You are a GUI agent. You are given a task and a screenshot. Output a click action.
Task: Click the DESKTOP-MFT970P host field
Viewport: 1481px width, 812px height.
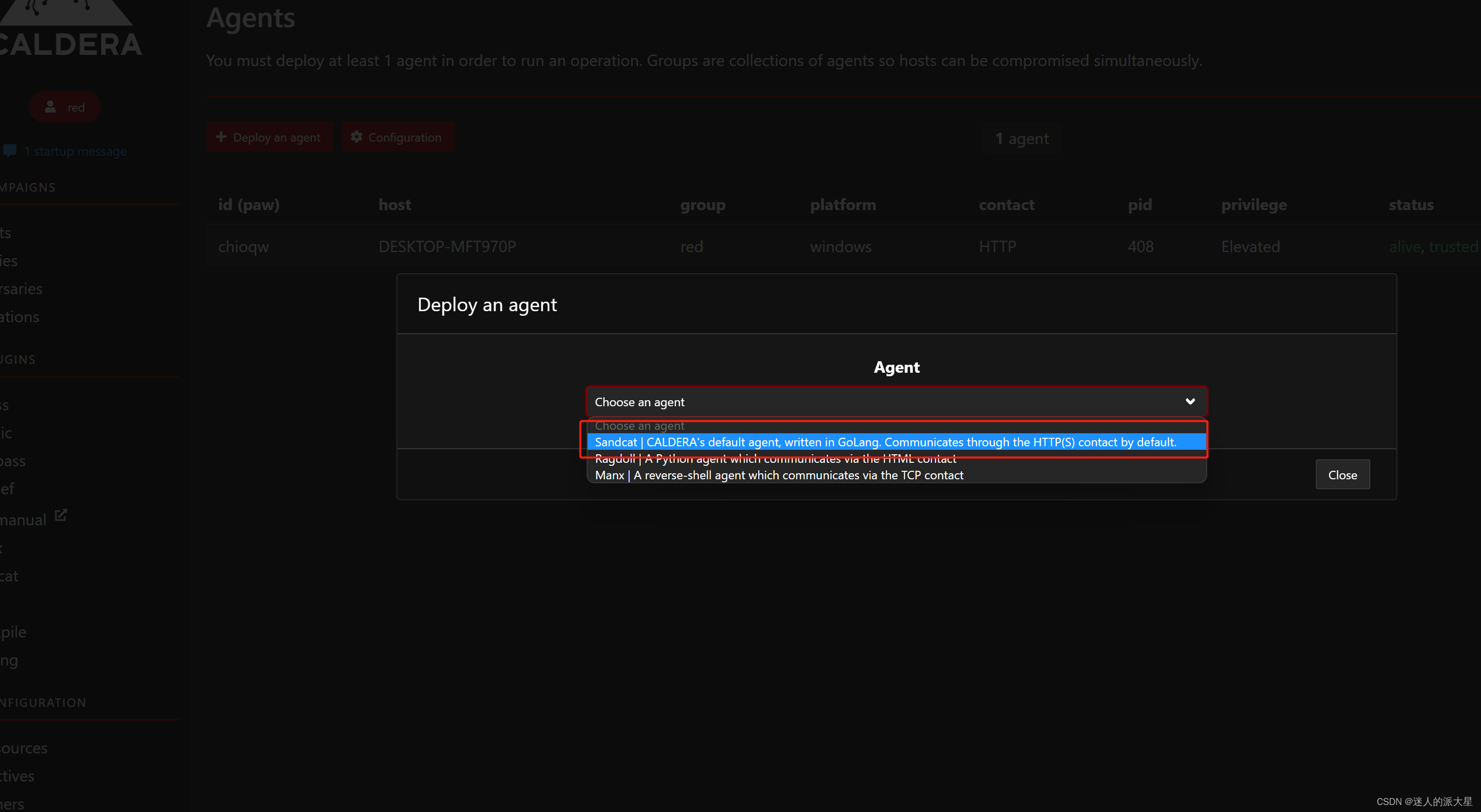pyautogui.click(x=446, y=246)
